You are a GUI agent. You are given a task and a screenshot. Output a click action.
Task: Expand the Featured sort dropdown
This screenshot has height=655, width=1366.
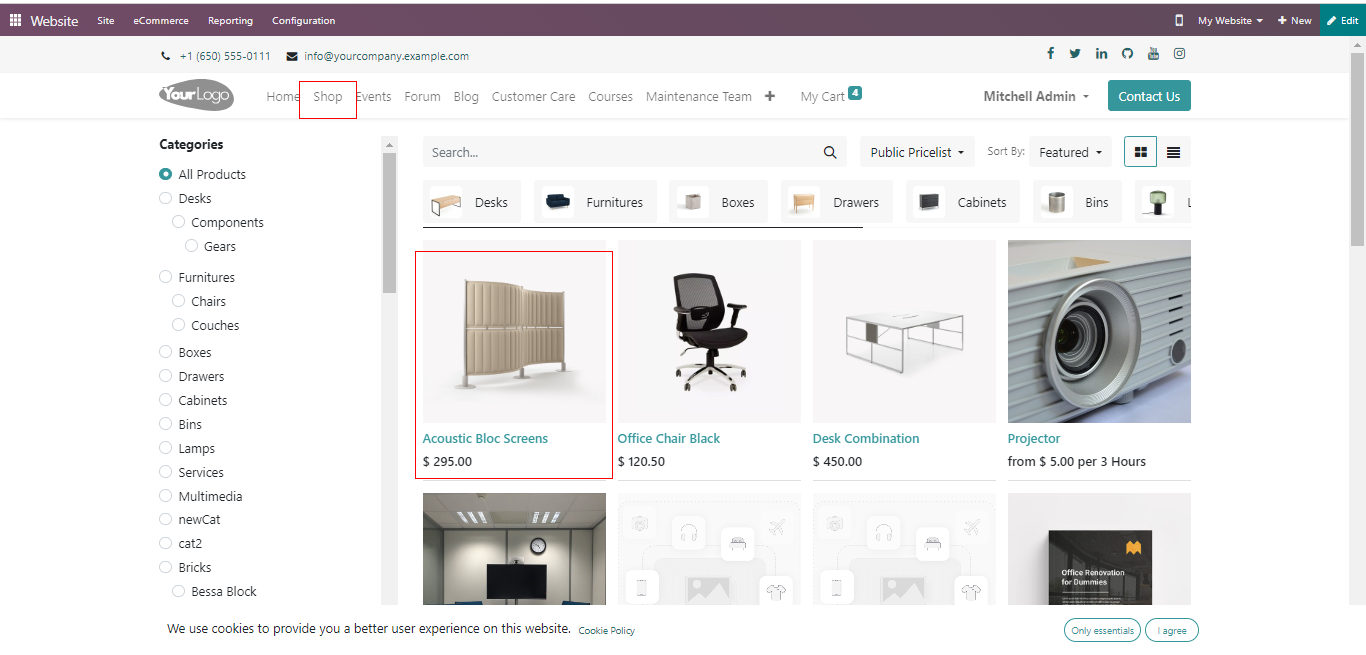click(1070, 152)
